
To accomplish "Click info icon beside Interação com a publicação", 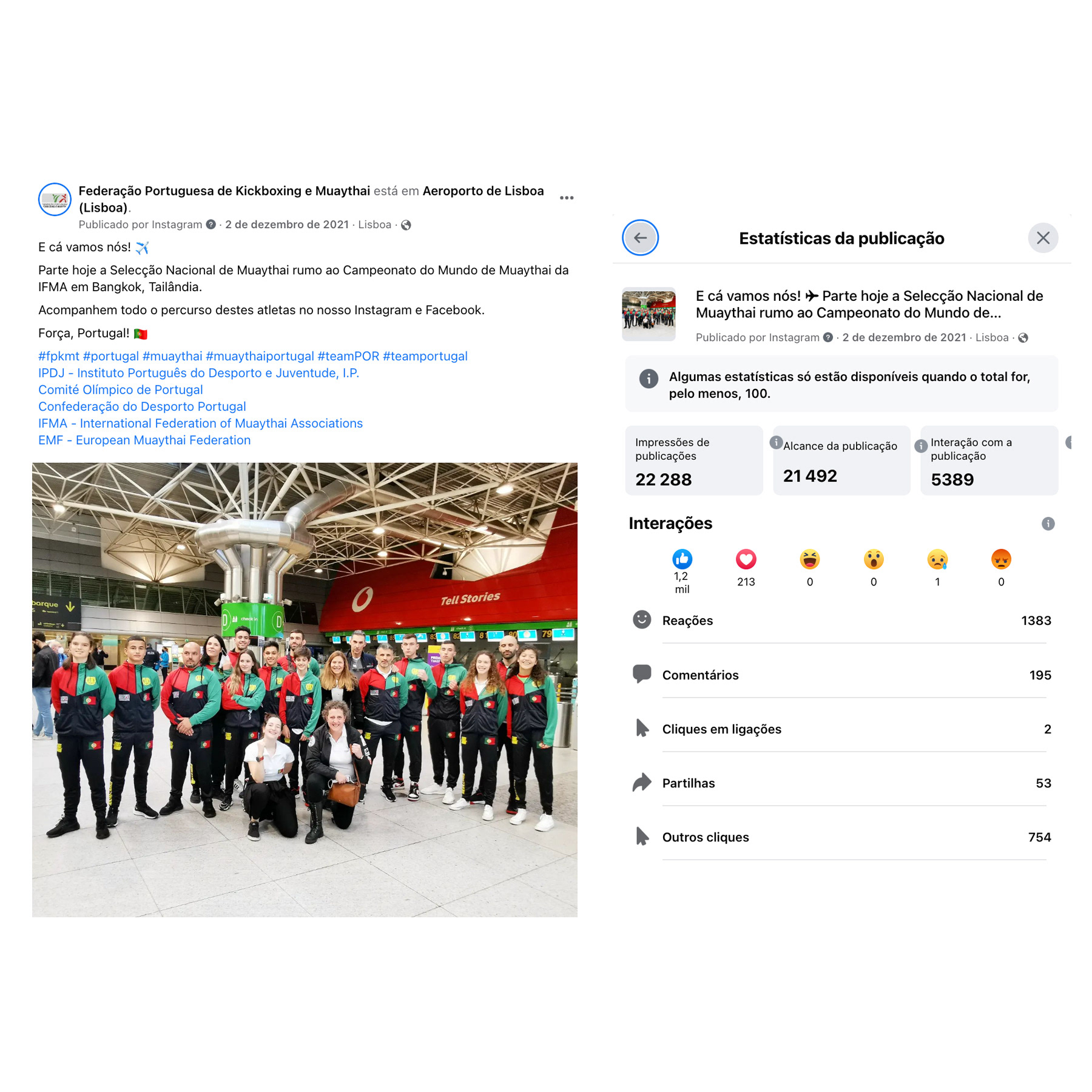I will pyautogui.click(x=921, y=446).
